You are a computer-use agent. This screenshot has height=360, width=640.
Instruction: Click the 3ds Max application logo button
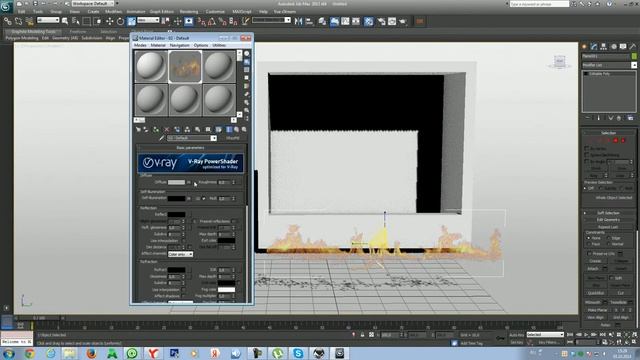click(x=6, y=6)
